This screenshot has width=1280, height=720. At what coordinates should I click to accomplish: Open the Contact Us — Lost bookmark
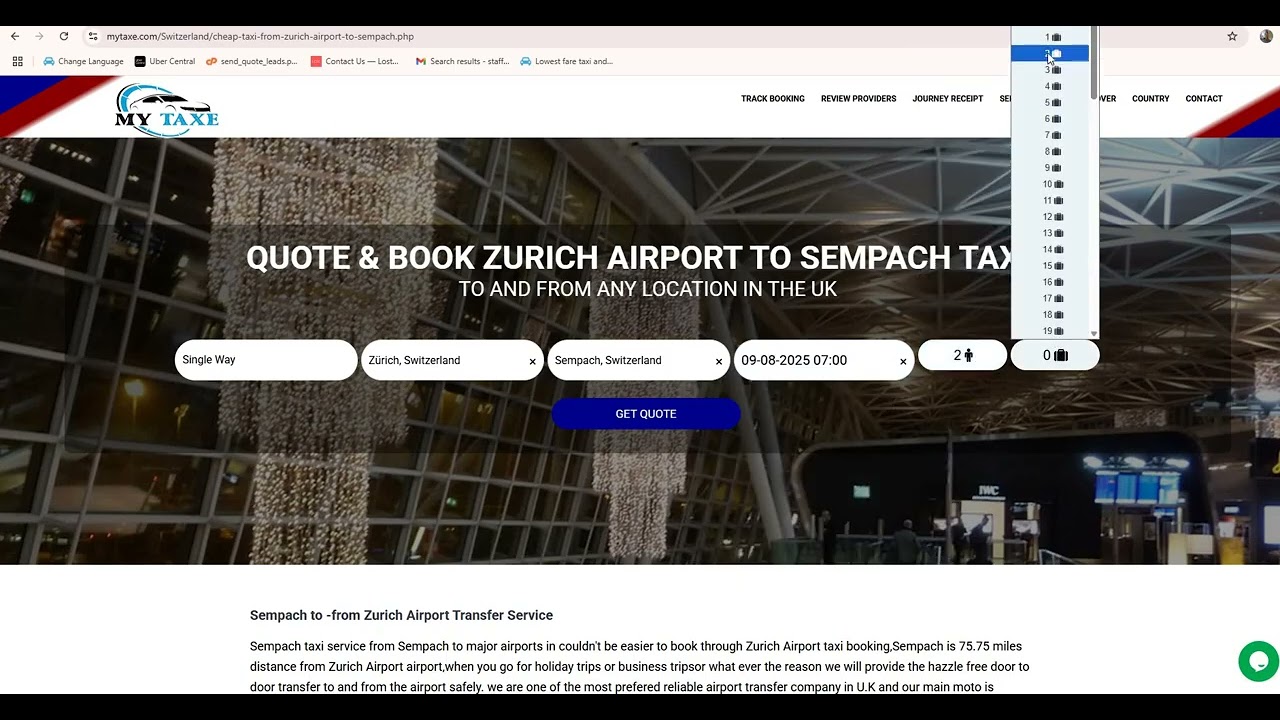tap(355, 61)
